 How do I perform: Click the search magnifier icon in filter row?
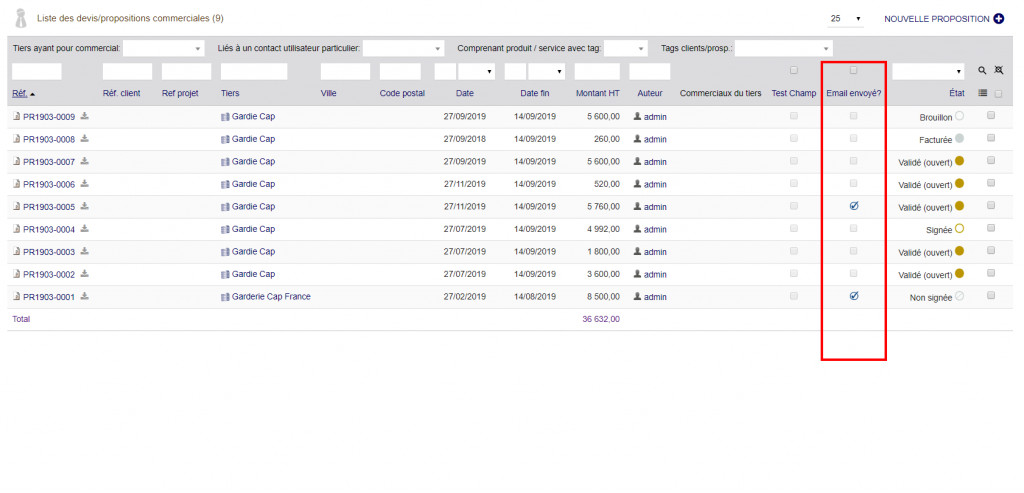coord(982,71)
